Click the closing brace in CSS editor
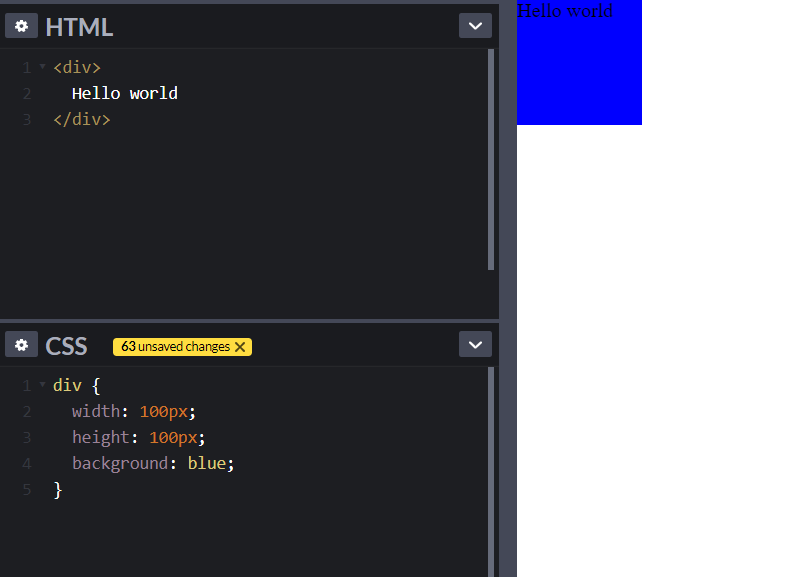Viewport: 797px width, 577px height. pyautogui.click(x=57, y=490)
